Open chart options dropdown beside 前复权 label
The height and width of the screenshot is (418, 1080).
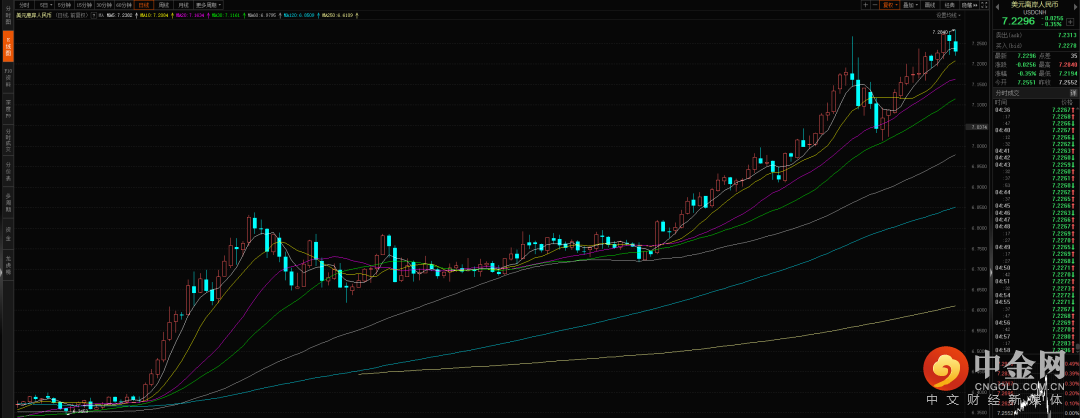coord(94,15)
